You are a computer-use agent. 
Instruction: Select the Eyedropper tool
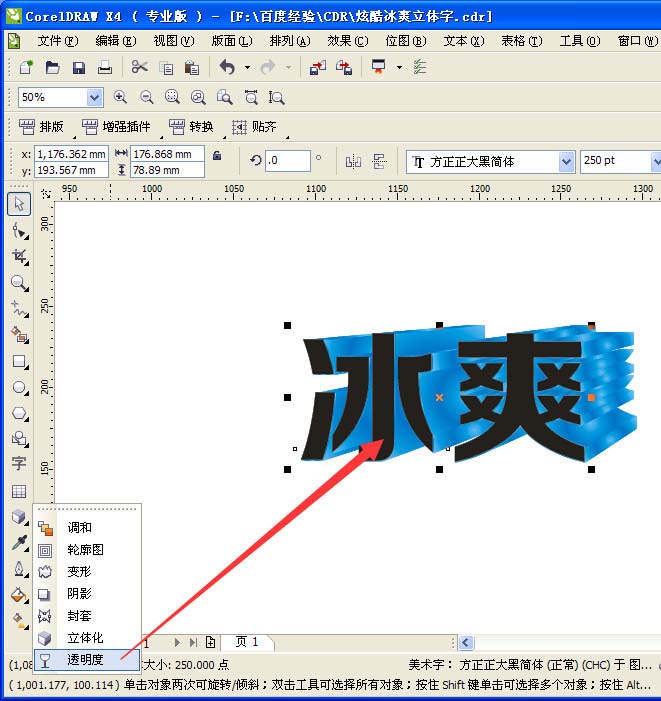tap(19, 543)
